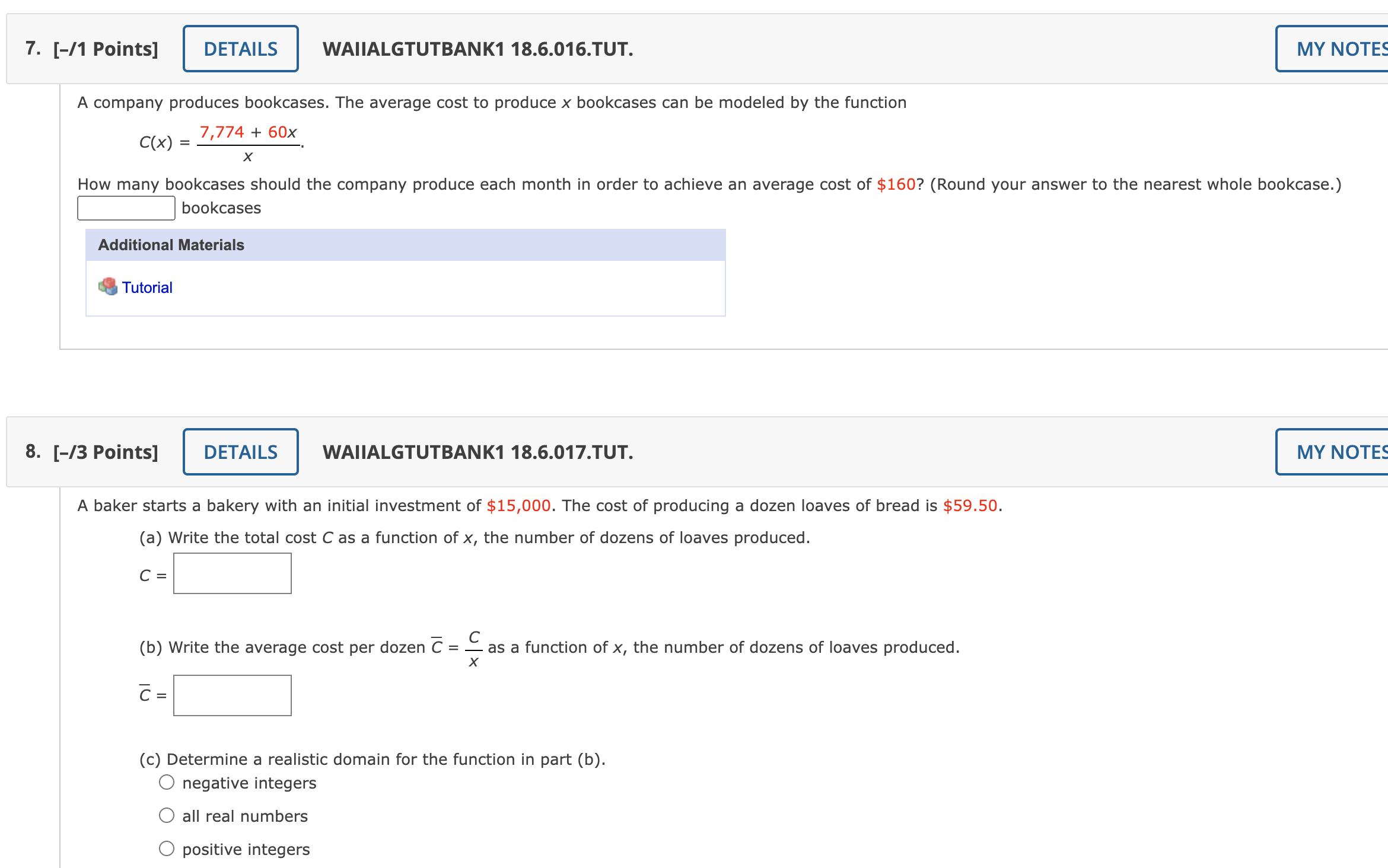Viewport: 1388px width, 868px height.
Task: Click the C(x) cost function formula
Action: pos(219,143)
